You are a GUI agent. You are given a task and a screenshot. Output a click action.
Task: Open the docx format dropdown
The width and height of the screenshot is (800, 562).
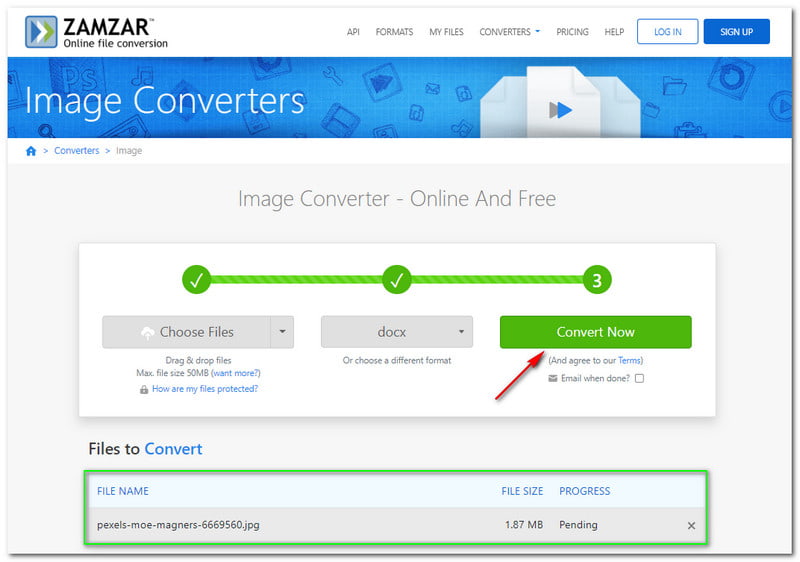[x=396, y=332]
